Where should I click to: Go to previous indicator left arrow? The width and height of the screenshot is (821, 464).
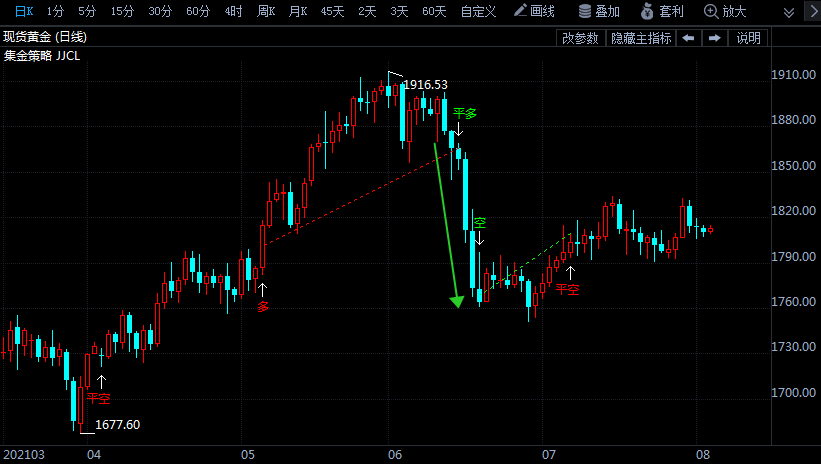(x=689, y=38)
